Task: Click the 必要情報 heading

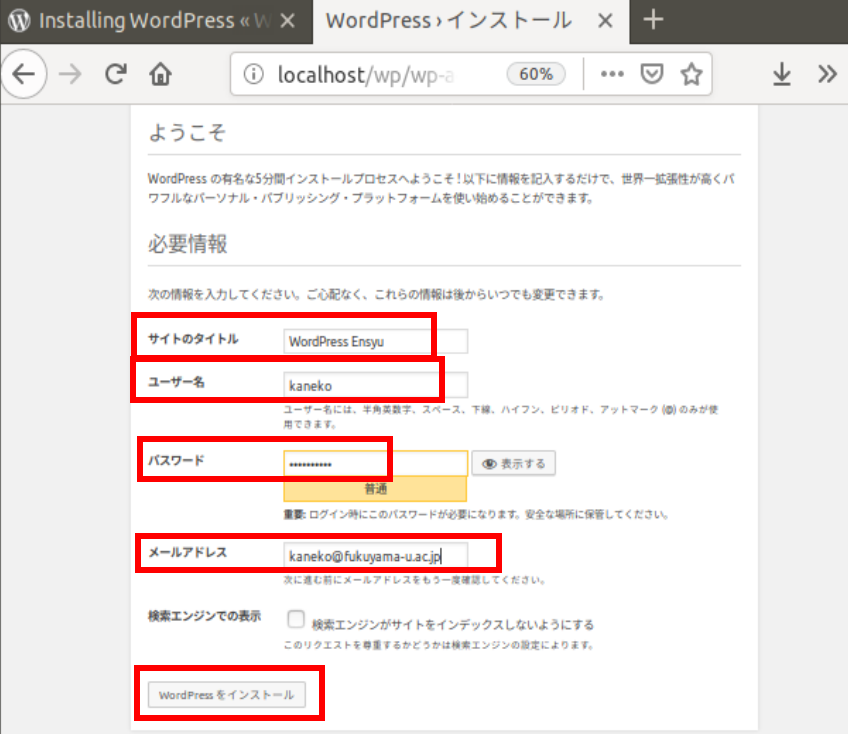Action: pos(188,244)
